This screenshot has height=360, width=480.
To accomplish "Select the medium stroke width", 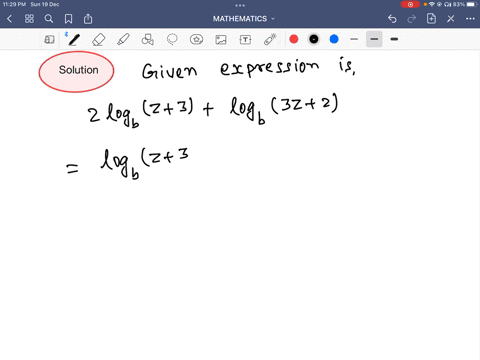I will (374, 39).
